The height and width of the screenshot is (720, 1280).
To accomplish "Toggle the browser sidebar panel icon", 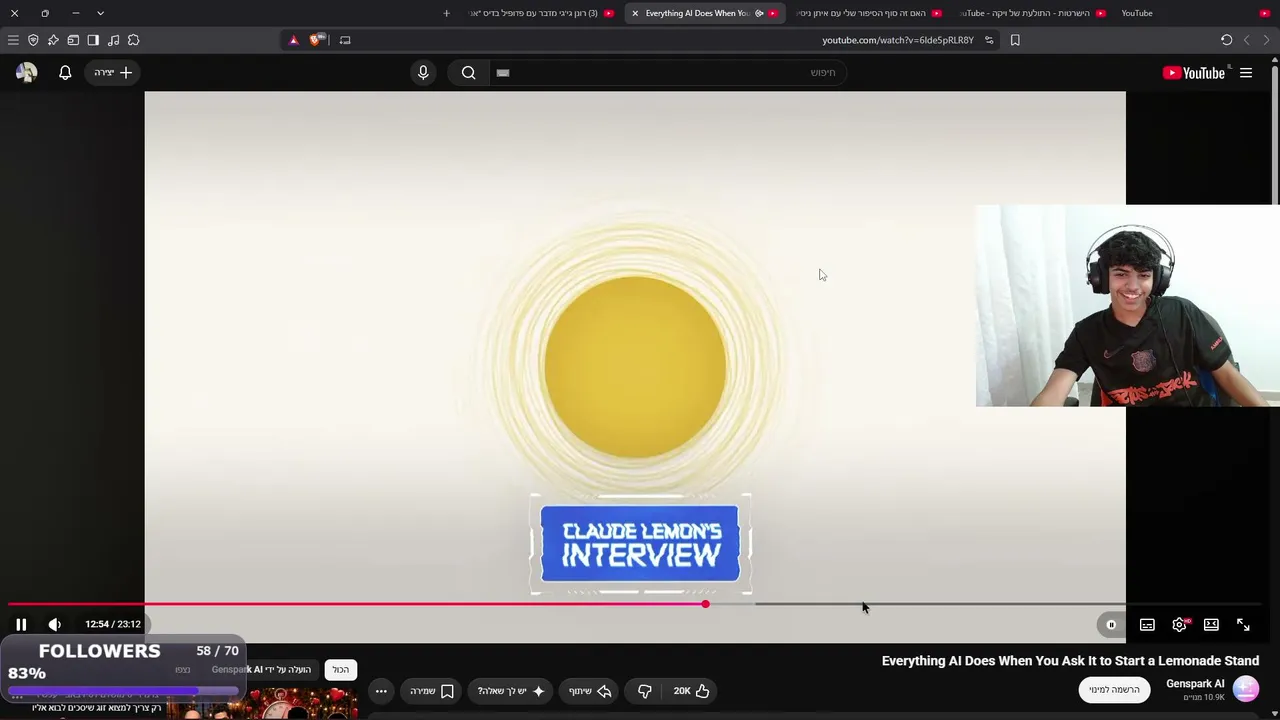I will pyautogui.click(x=93, y=40).
